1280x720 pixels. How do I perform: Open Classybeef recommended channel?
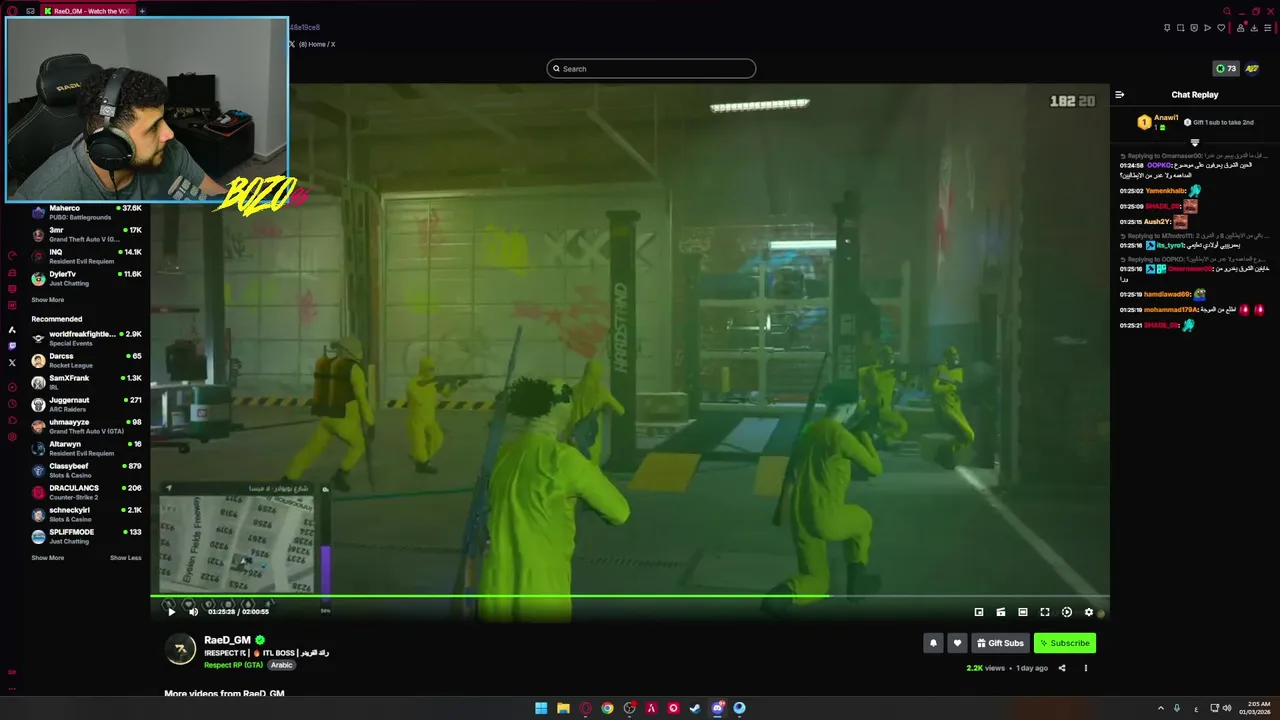(88, 470)
